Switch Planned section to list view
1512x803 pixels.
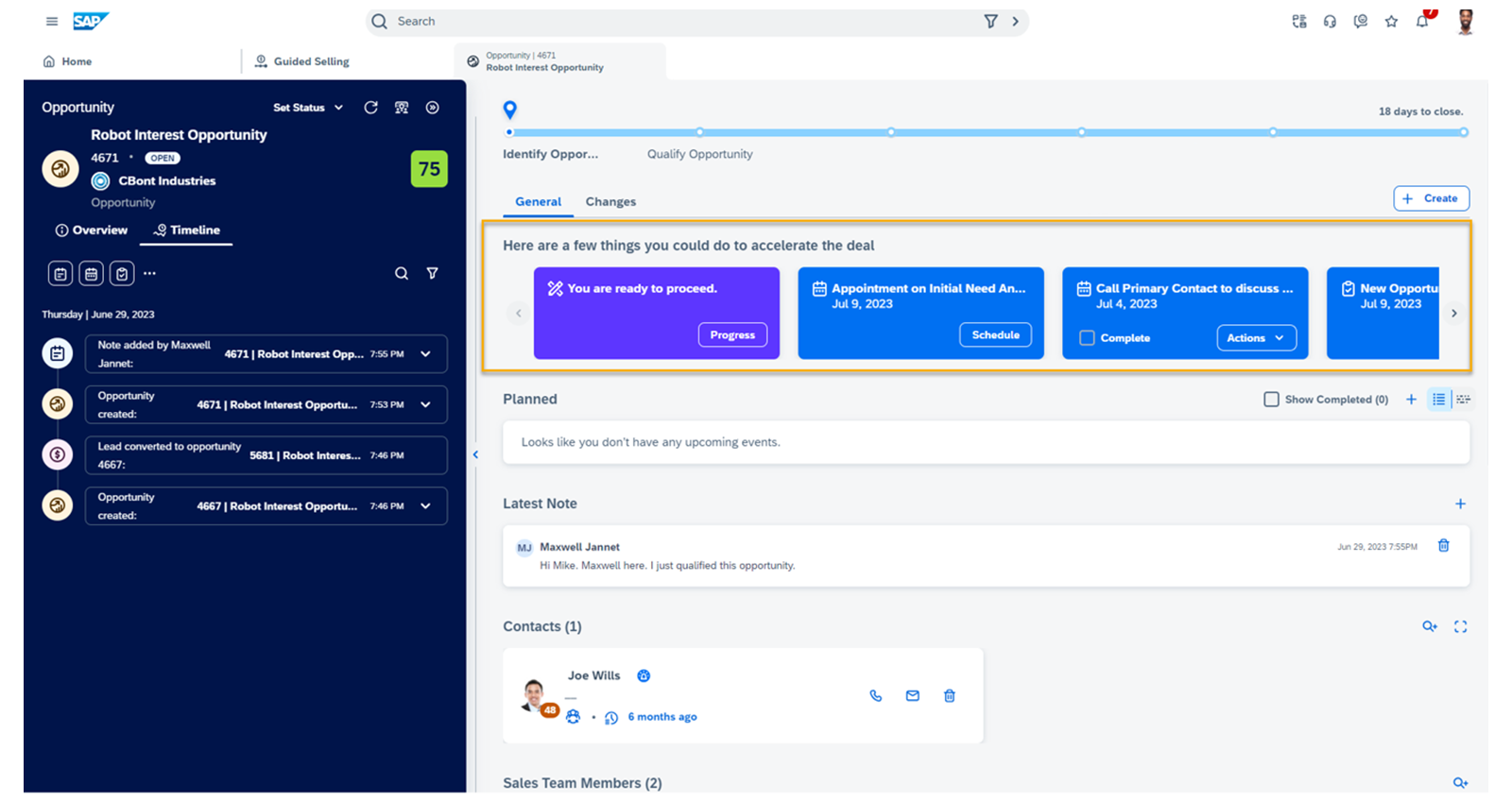1438,400
